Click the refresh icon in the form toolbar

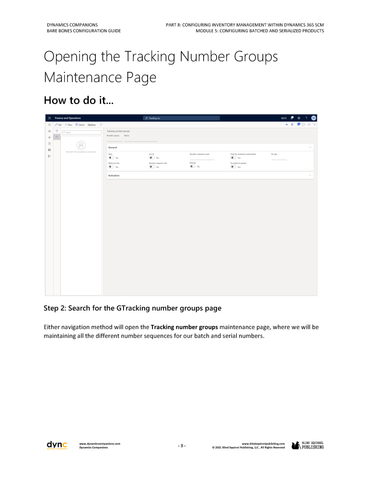pos(304,125)
